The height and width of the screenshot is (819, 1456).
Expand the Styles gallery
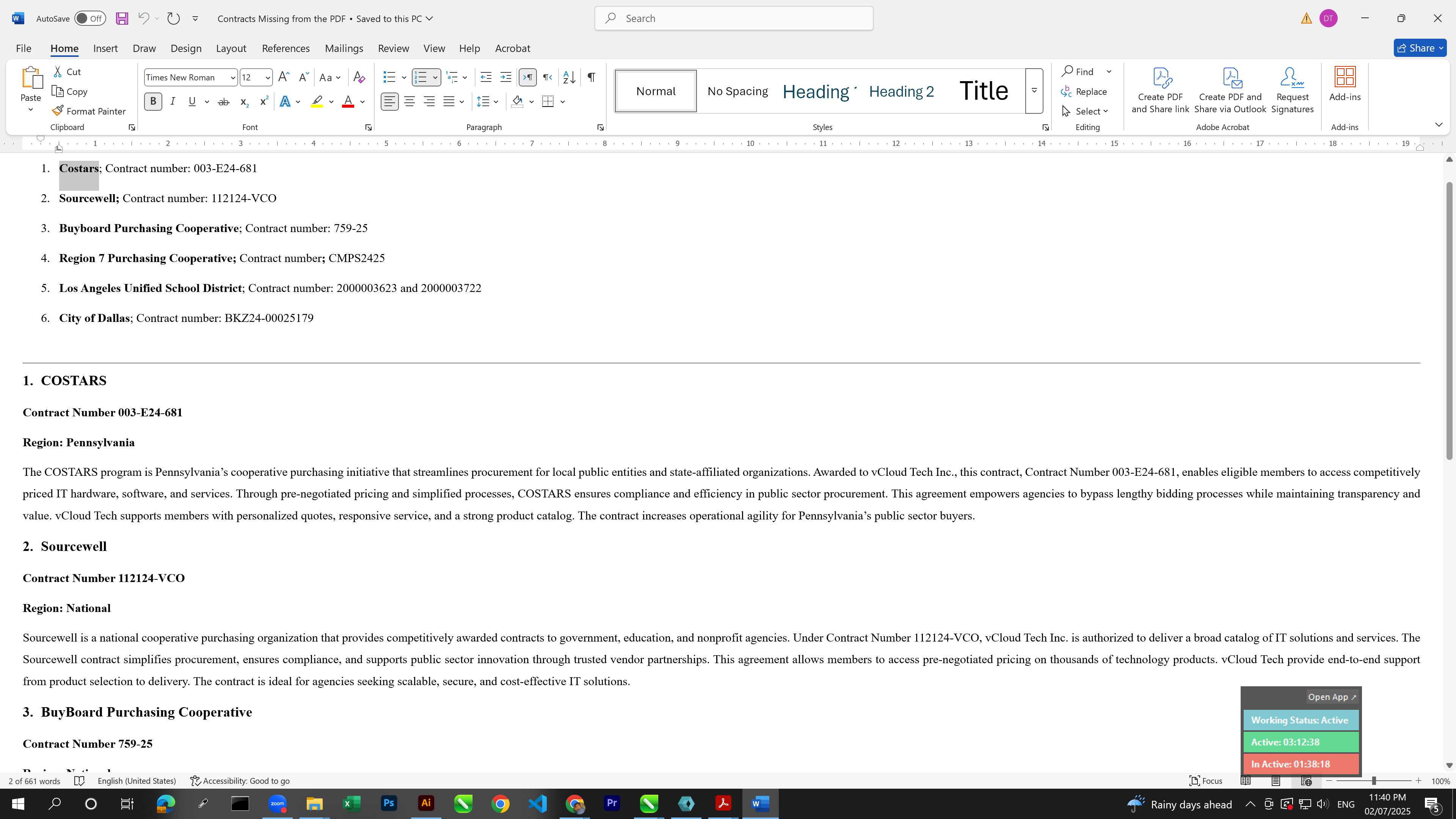coord(1034,91)
